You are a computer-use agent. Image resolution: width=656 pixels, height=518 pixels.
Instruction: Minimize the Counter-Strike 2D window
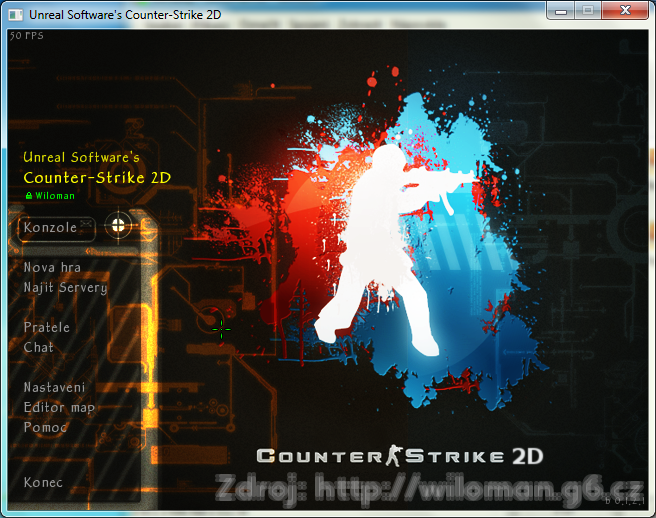pos(561,10)
